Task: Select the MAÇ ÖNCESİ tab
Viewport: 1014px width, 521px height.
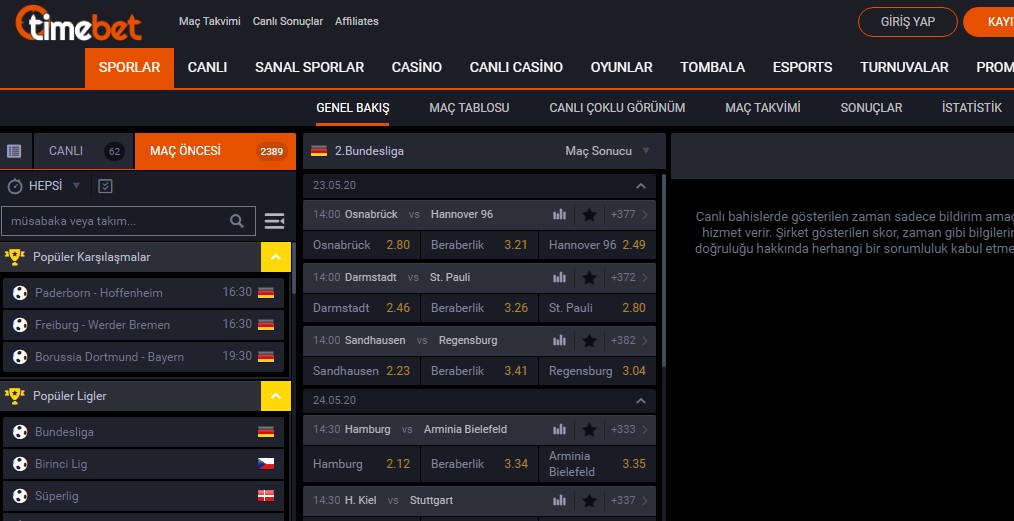Action: coord(215,151)
